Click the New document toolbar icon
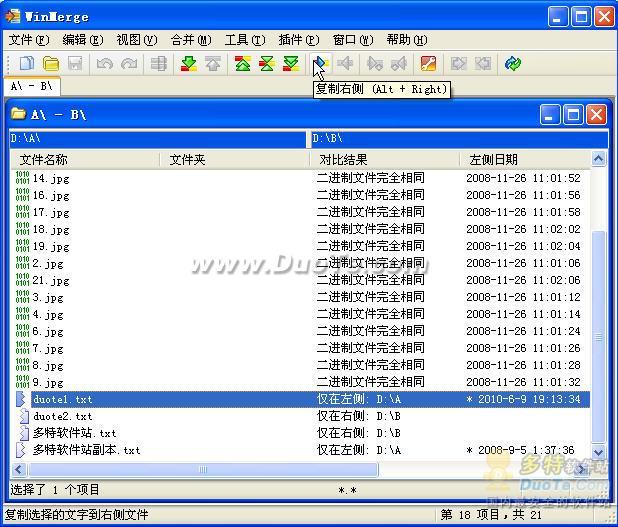Screen dimensions: 618x527 click(x=26, y=63)
